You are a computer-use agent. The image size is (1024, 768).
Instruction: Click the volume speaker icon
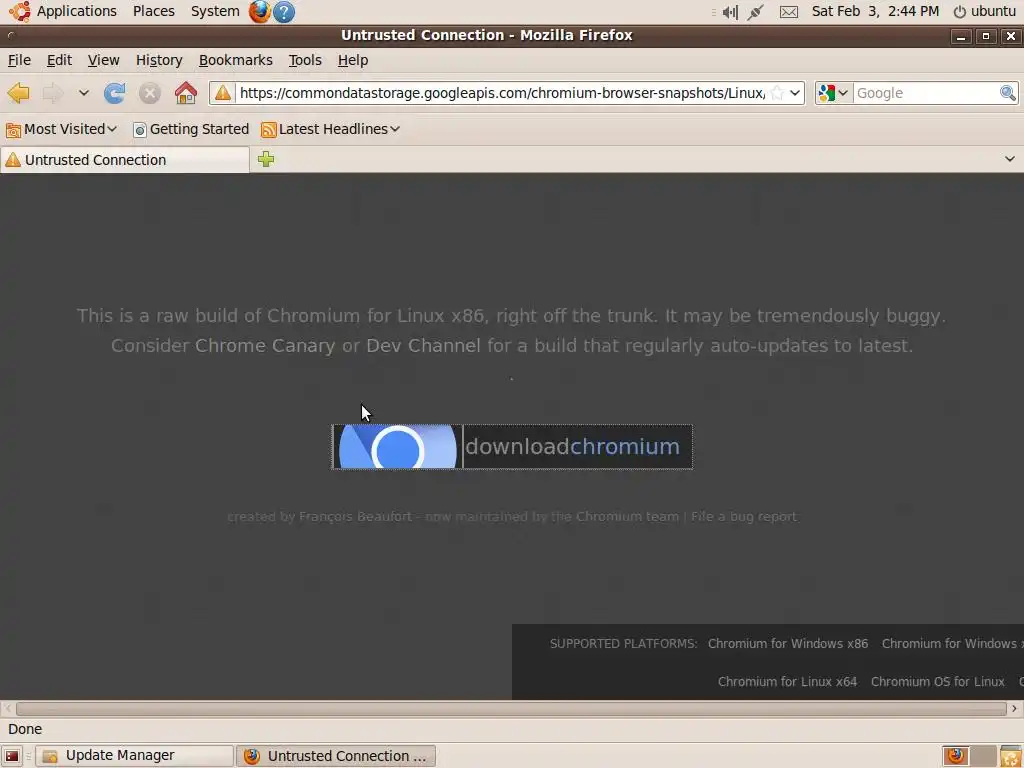point(729,12)
